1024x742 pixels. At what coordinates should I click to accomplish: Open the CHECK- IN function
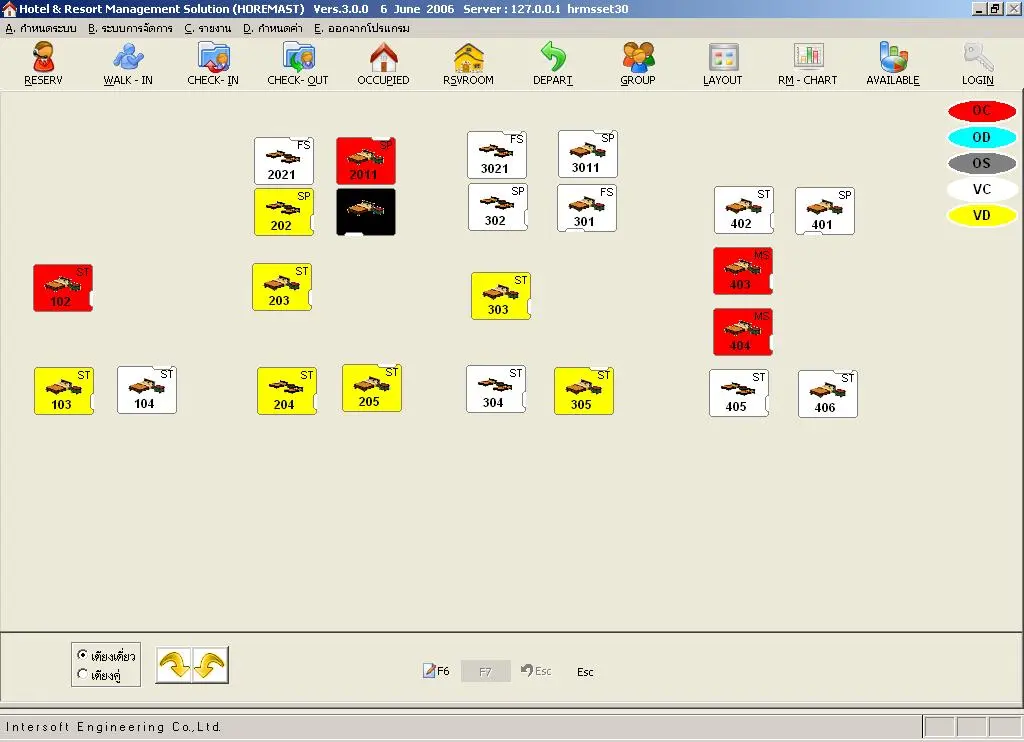tap(213, 63)
